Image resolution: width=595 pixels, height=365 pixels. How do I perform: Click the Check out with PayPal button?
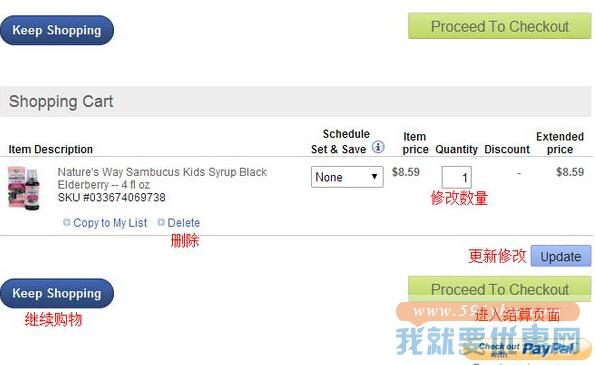click(x=527, y=349)
